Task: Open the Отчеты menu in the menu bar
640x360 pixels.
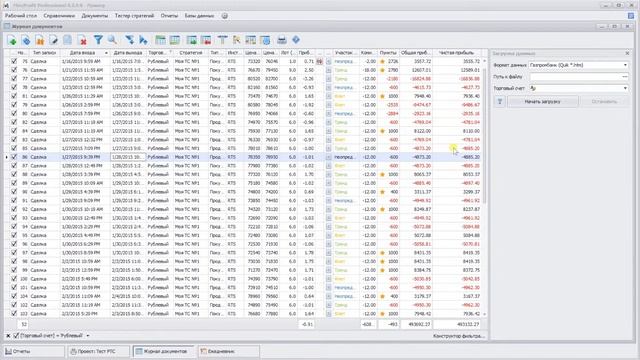Action: click(x=169, y=16)
